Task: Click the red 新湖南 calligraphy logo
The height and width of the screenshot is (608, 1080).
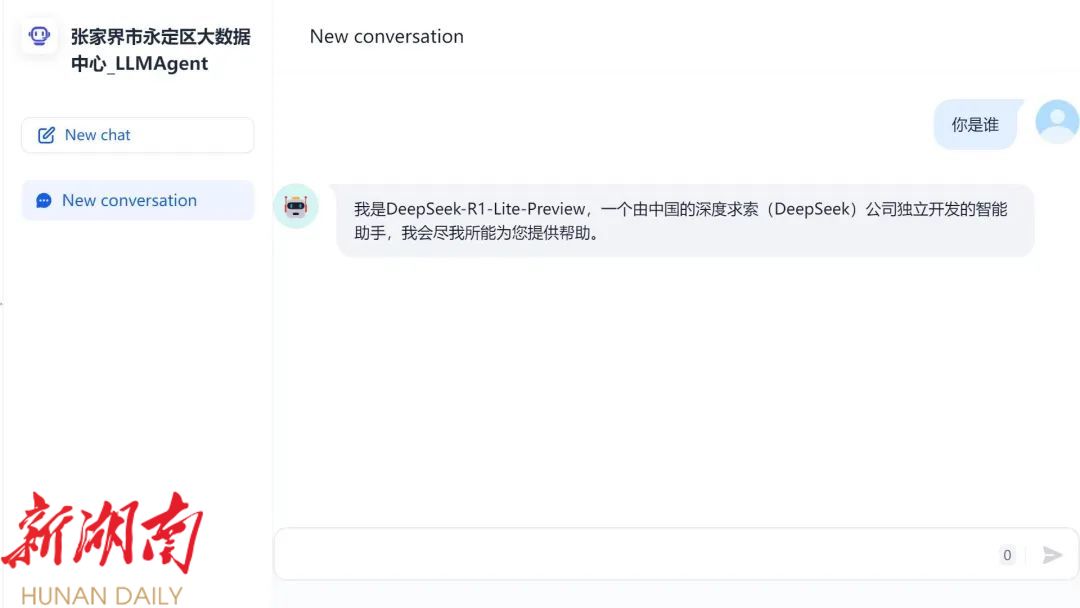Action: (x=102, y=532)
